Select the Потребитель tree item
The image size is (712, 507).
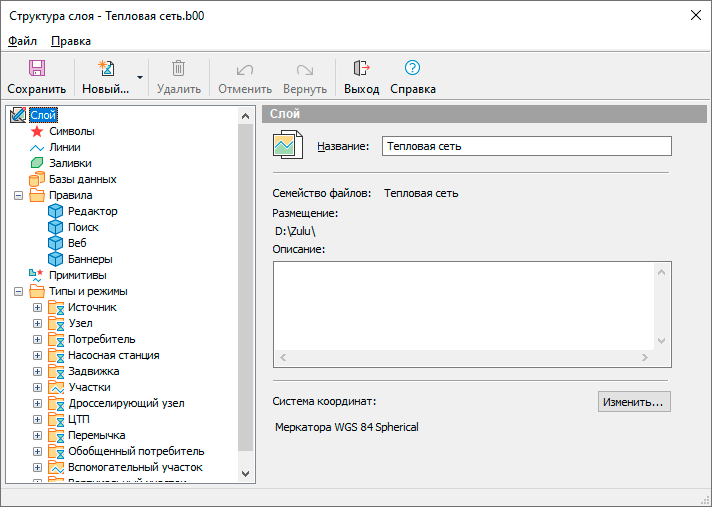[x=101, y=339]
